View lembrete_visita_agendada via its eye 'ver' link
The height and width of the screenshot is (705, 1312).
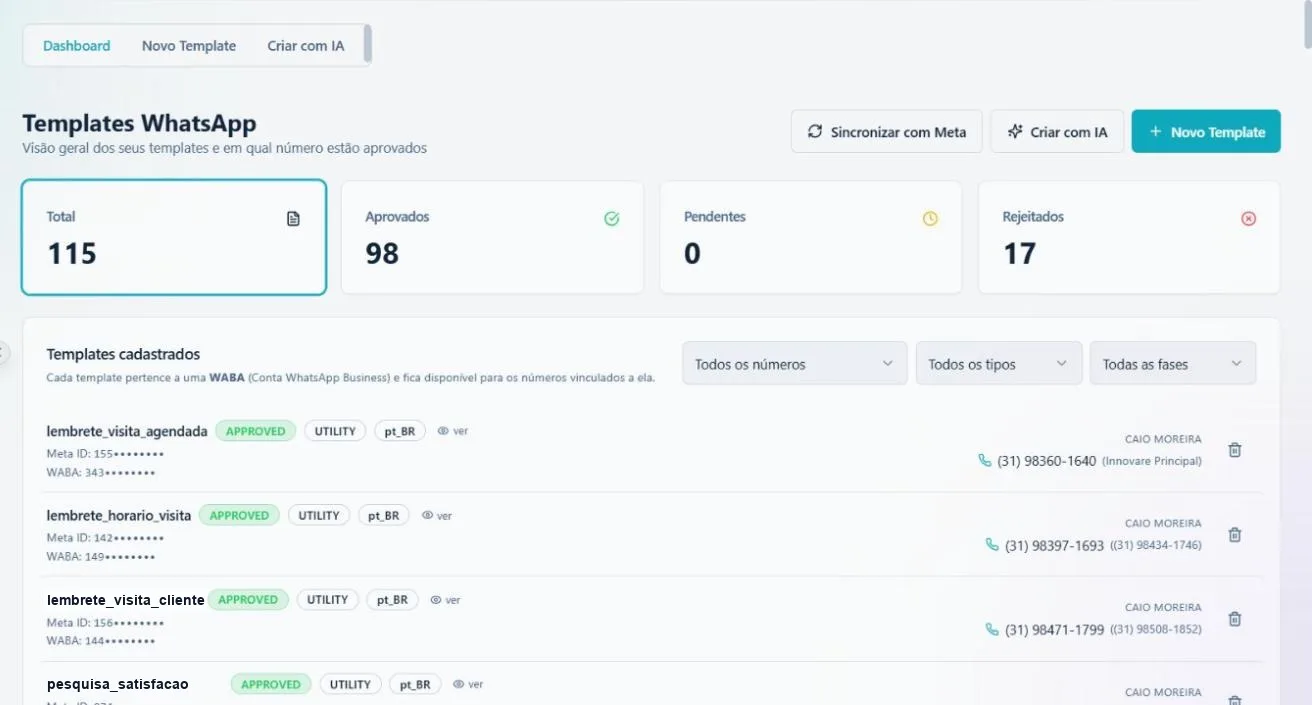[453, 431]
